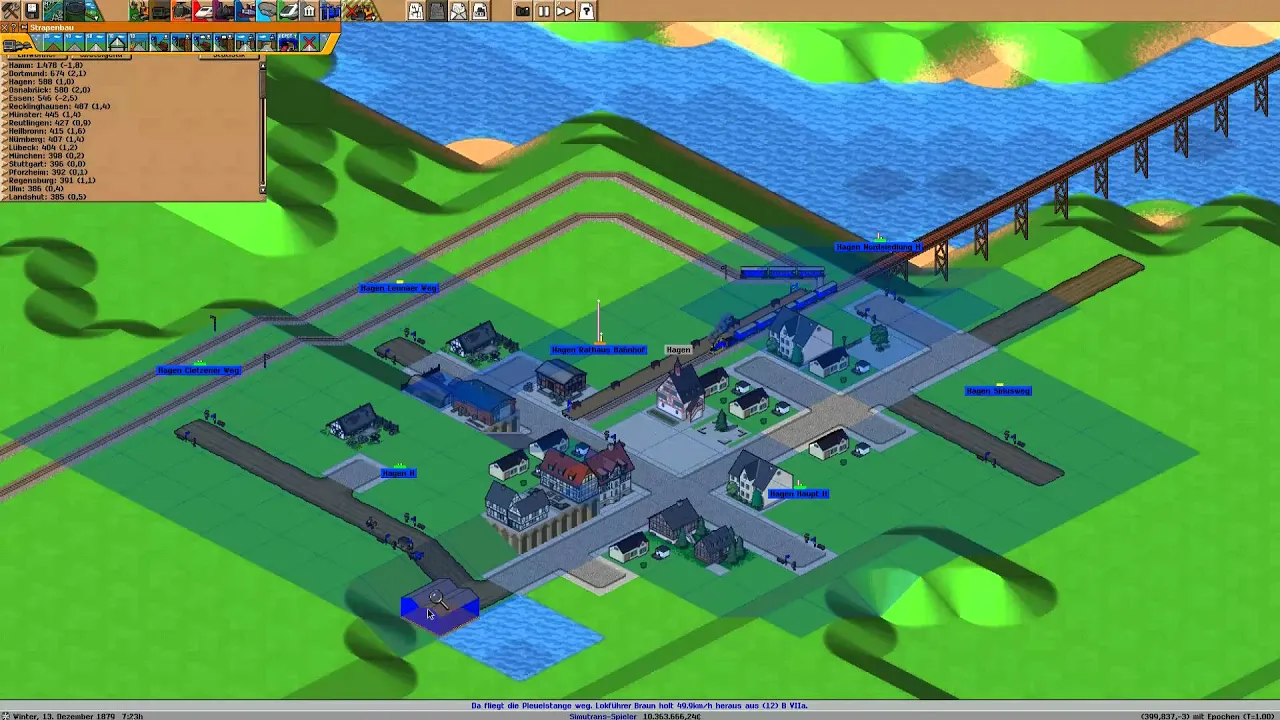1280x720 pixels.
Task: Open the tram construction tools icon
Action: point(181,10)
